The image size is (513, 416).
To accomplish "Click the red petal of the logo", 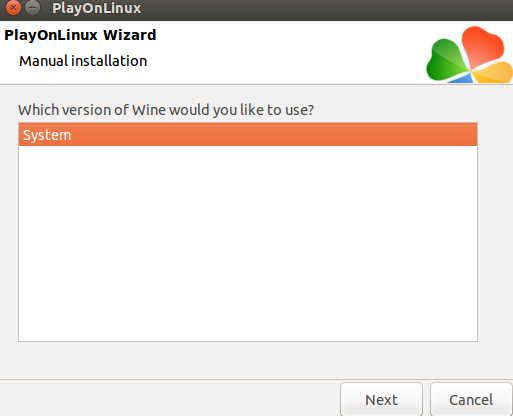I will click(482, 45).
